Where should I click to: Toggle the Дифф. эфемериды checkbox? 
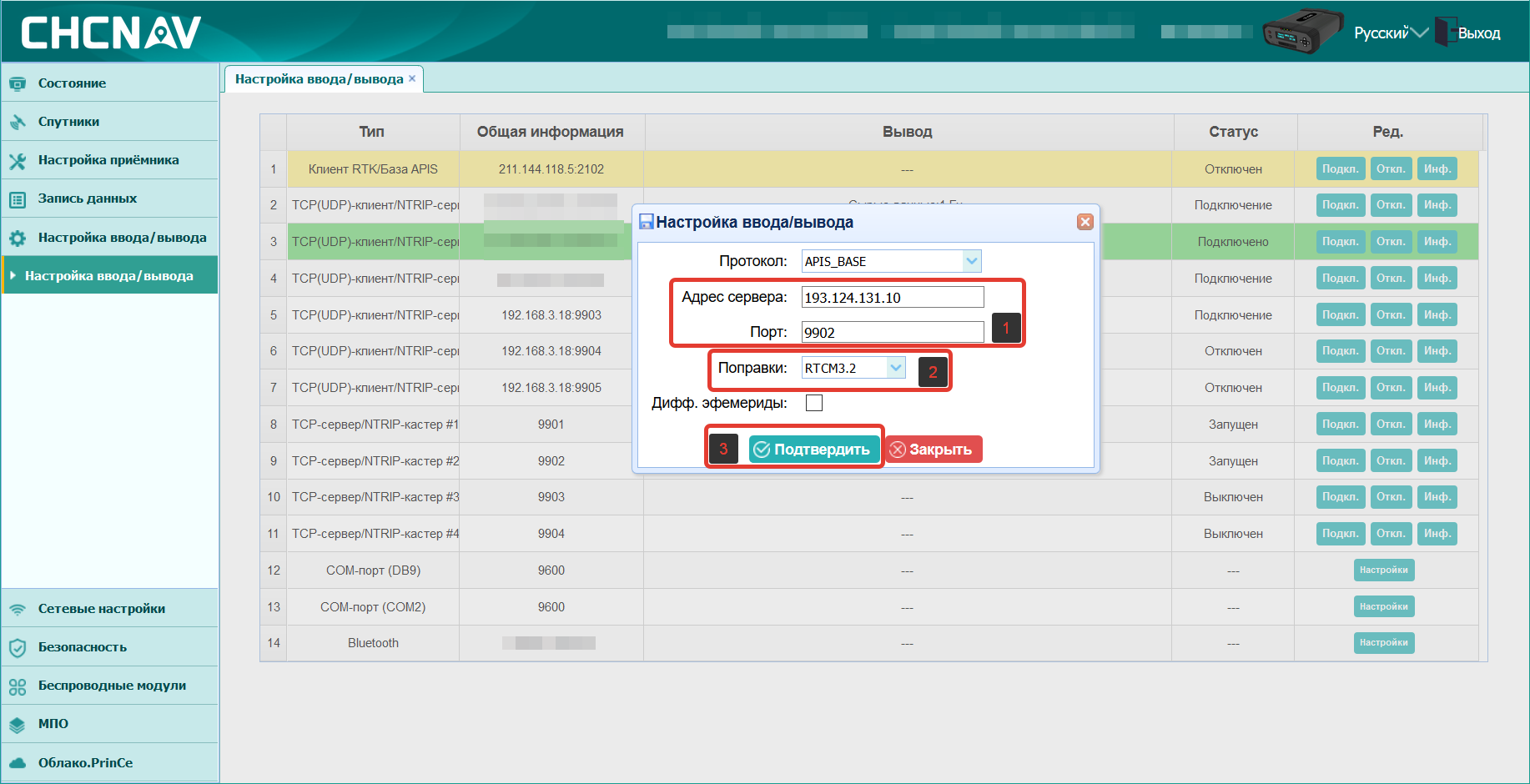click(x=814, y=403)
